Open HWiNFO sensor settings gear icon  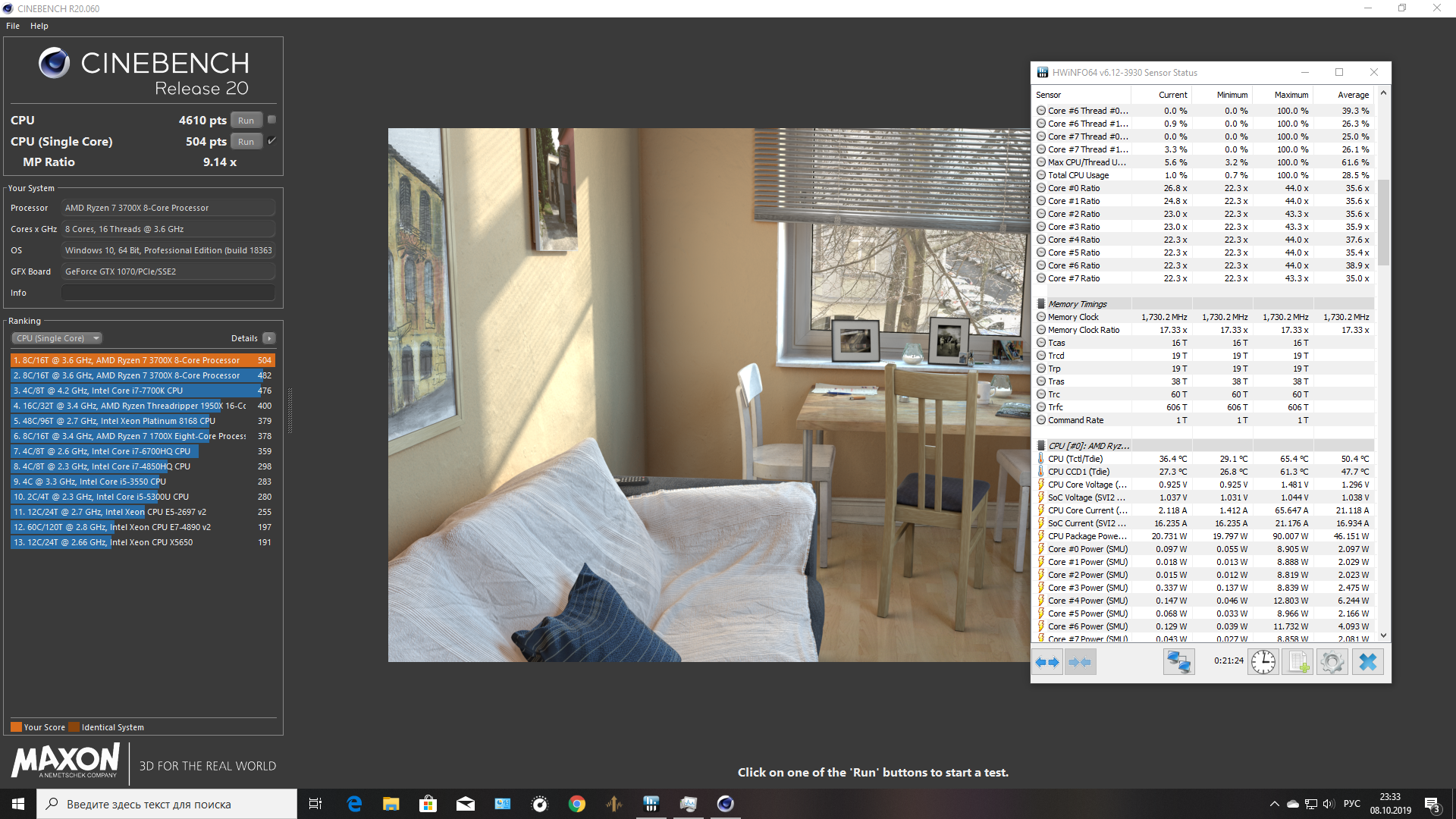click(x=1332, y=662)
